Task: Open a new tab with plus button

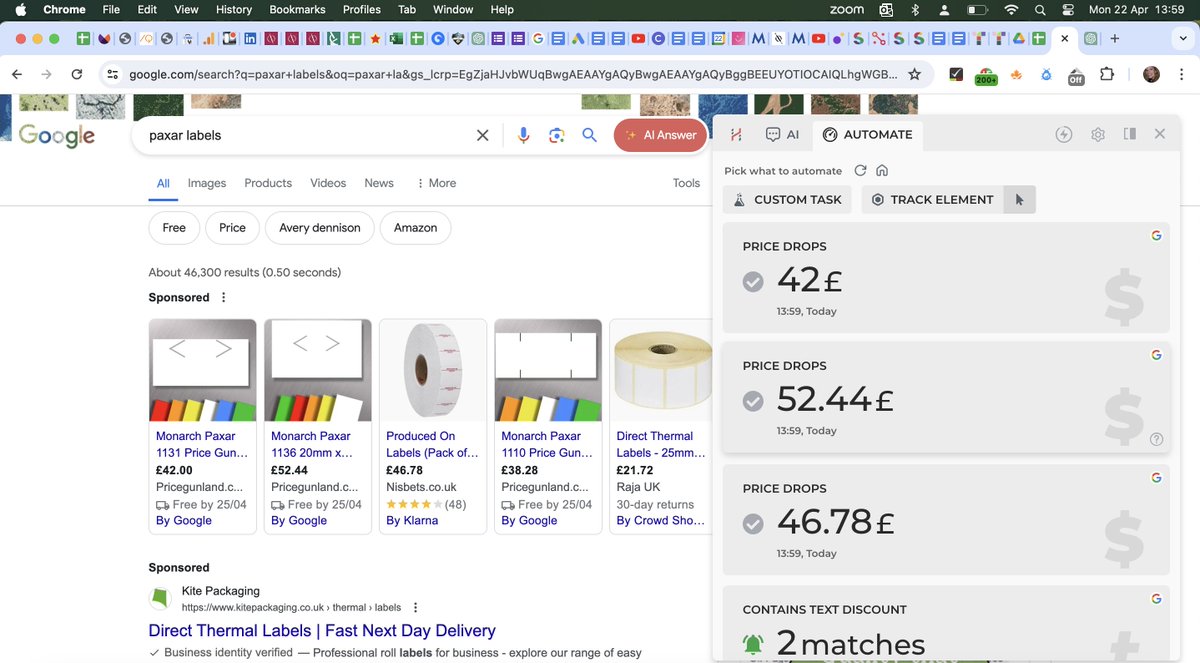Action: point(1115,39)
